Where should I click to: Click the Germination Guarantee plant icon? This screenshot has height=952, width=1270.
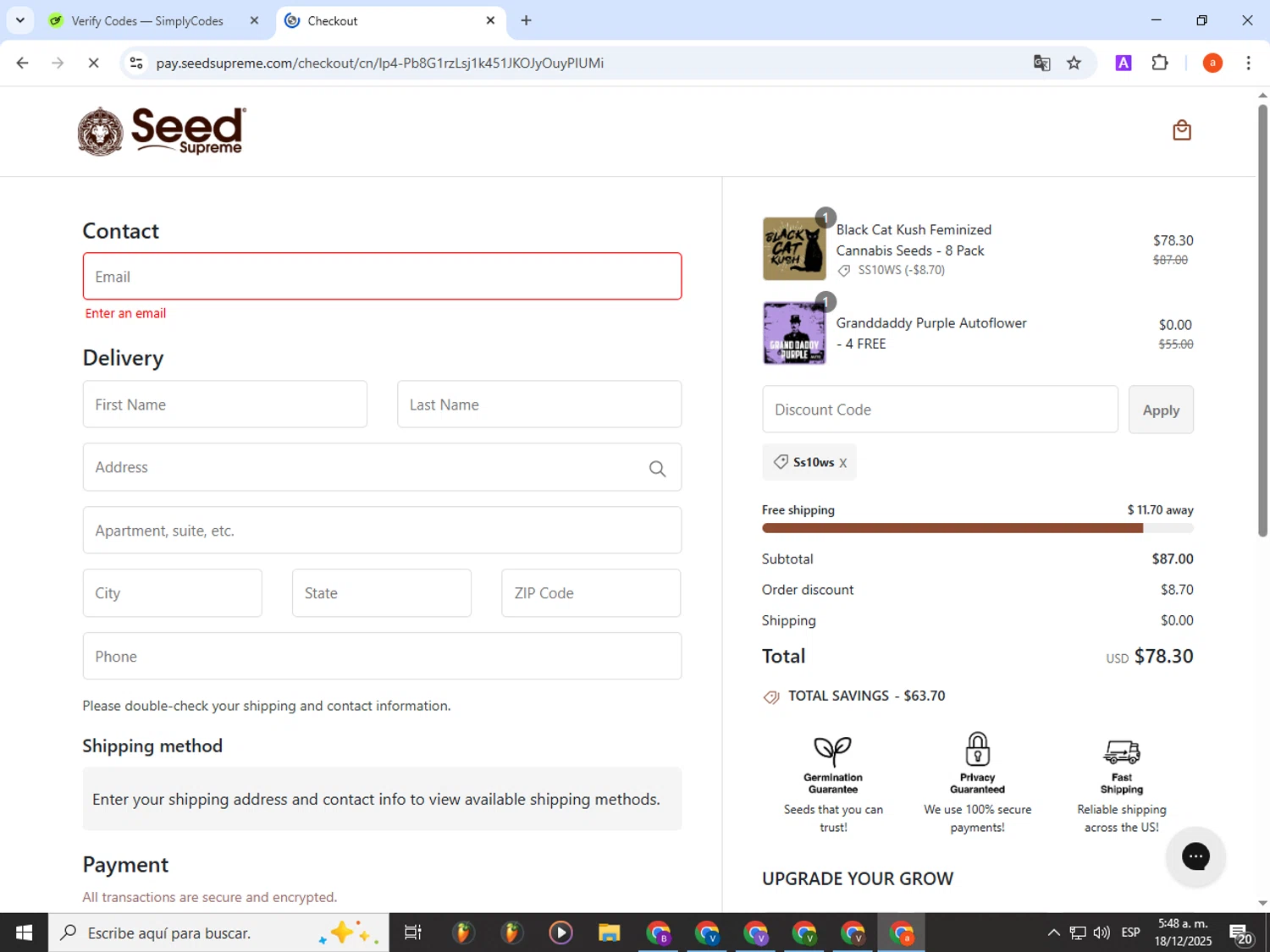[x=833, y=750]
